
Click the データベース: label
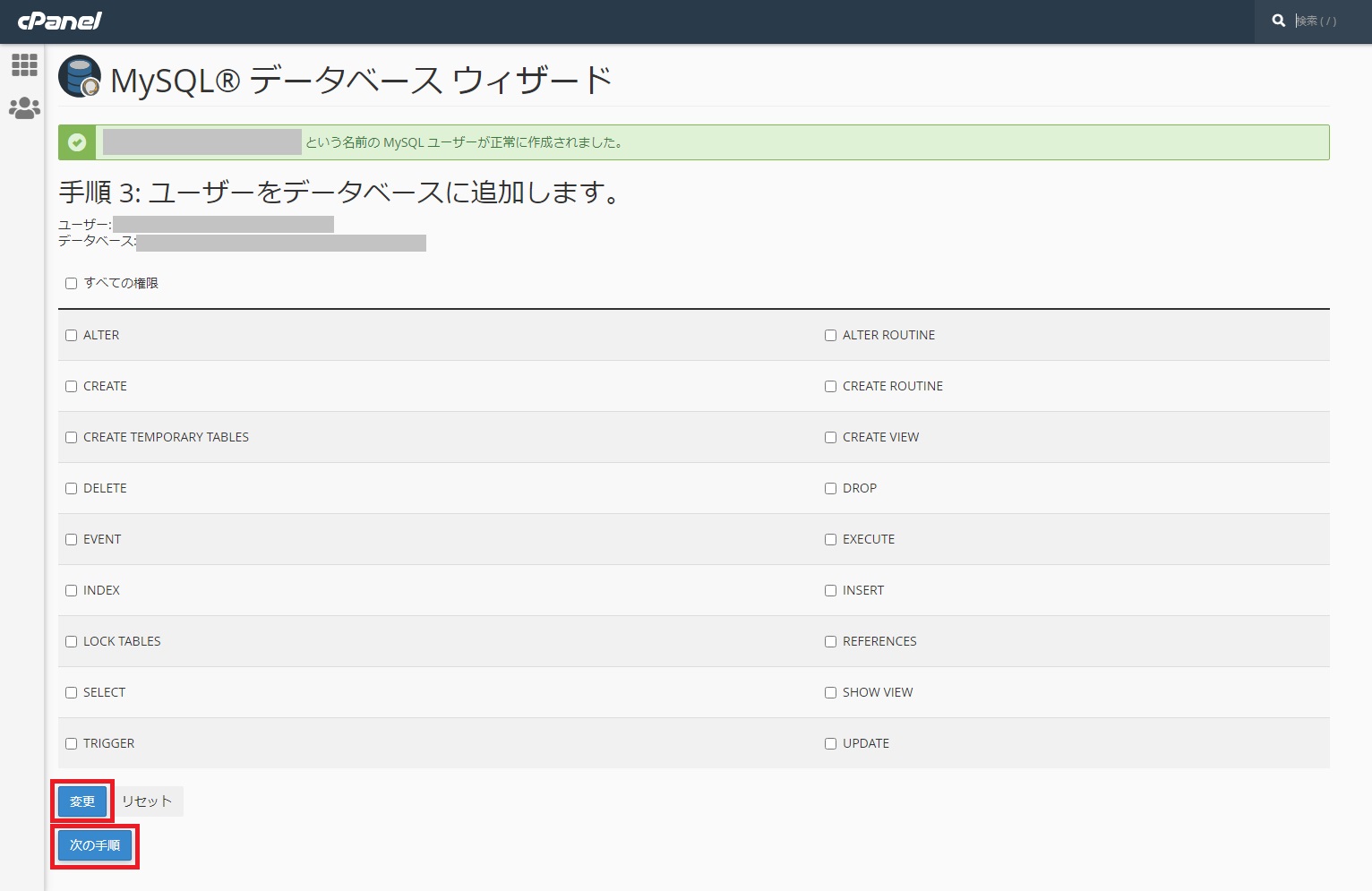98,242
